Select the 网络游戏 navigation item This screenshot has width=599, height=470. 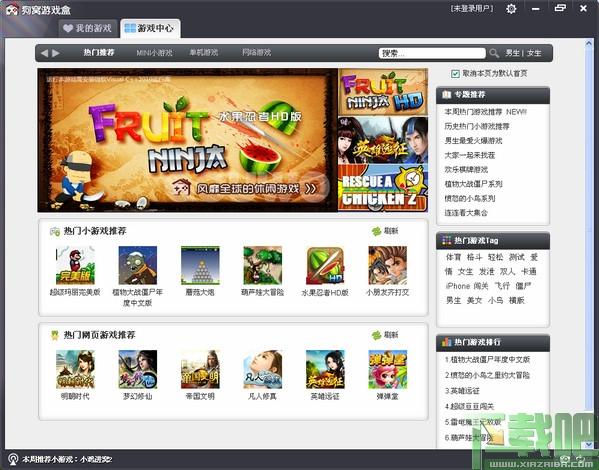(256, 53)
